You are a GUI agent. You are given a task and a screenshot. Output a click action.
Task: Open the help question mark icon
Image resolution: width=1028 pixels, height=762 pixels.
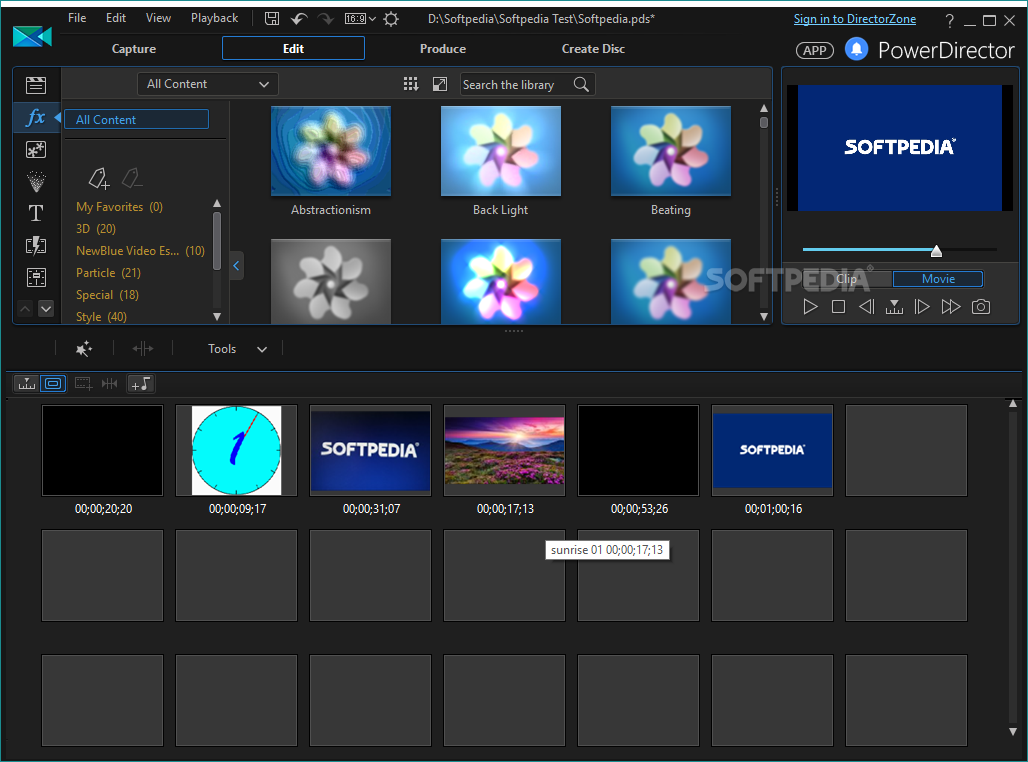(x=949, y=21)
